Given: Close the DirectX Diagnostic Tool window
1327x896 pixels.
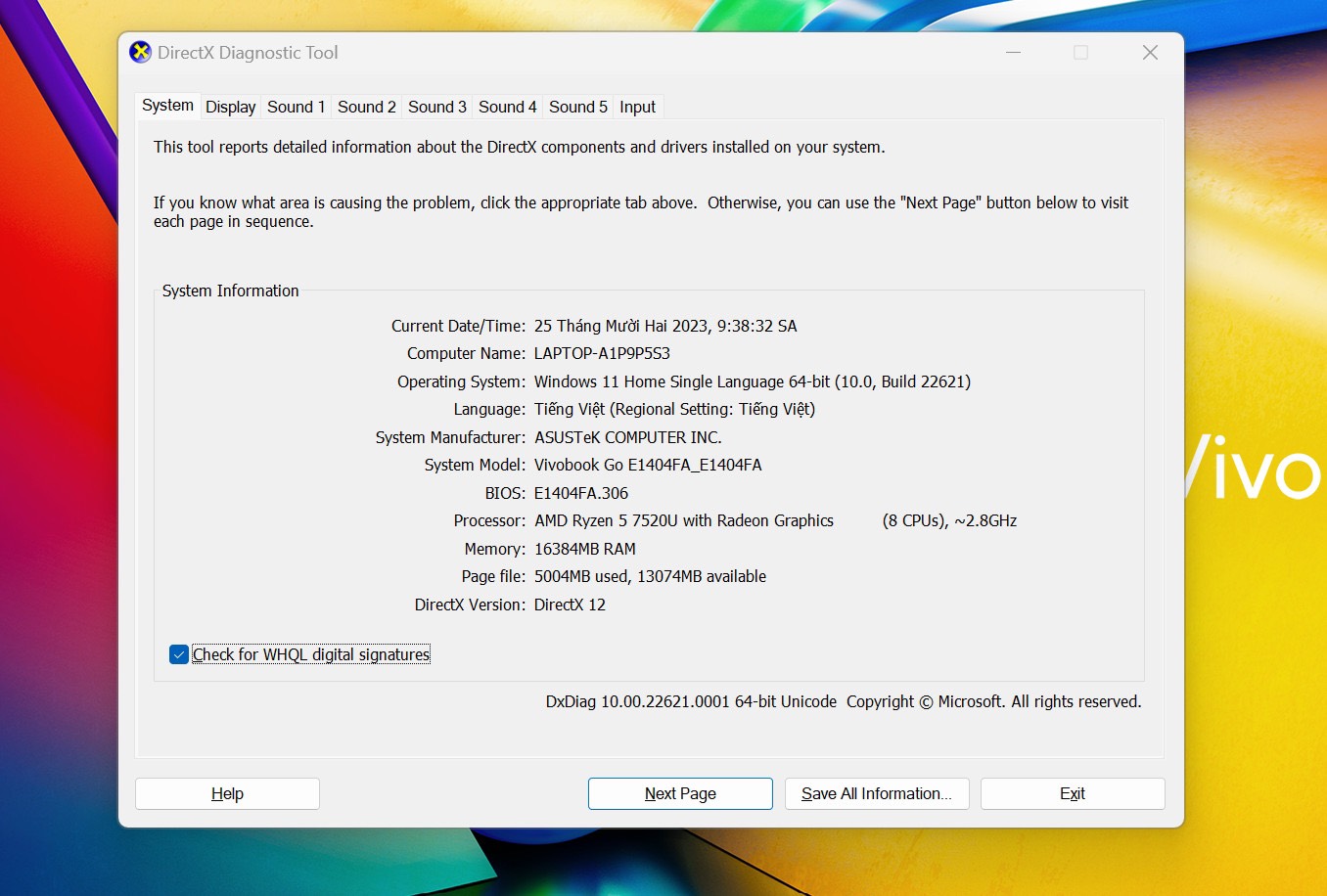Looking at the screenshot, I should click(1150, 53).
